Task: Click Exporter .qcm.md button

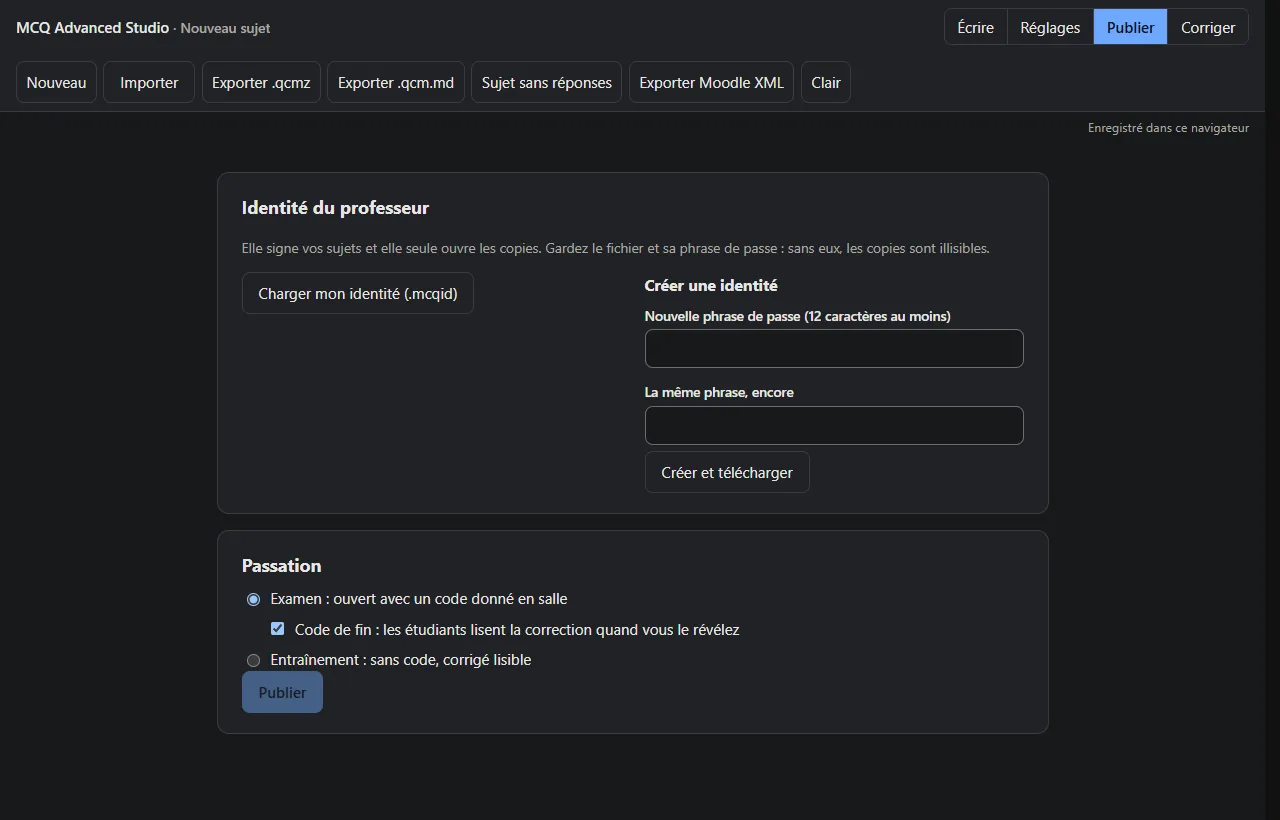Action: coord(396,82)
